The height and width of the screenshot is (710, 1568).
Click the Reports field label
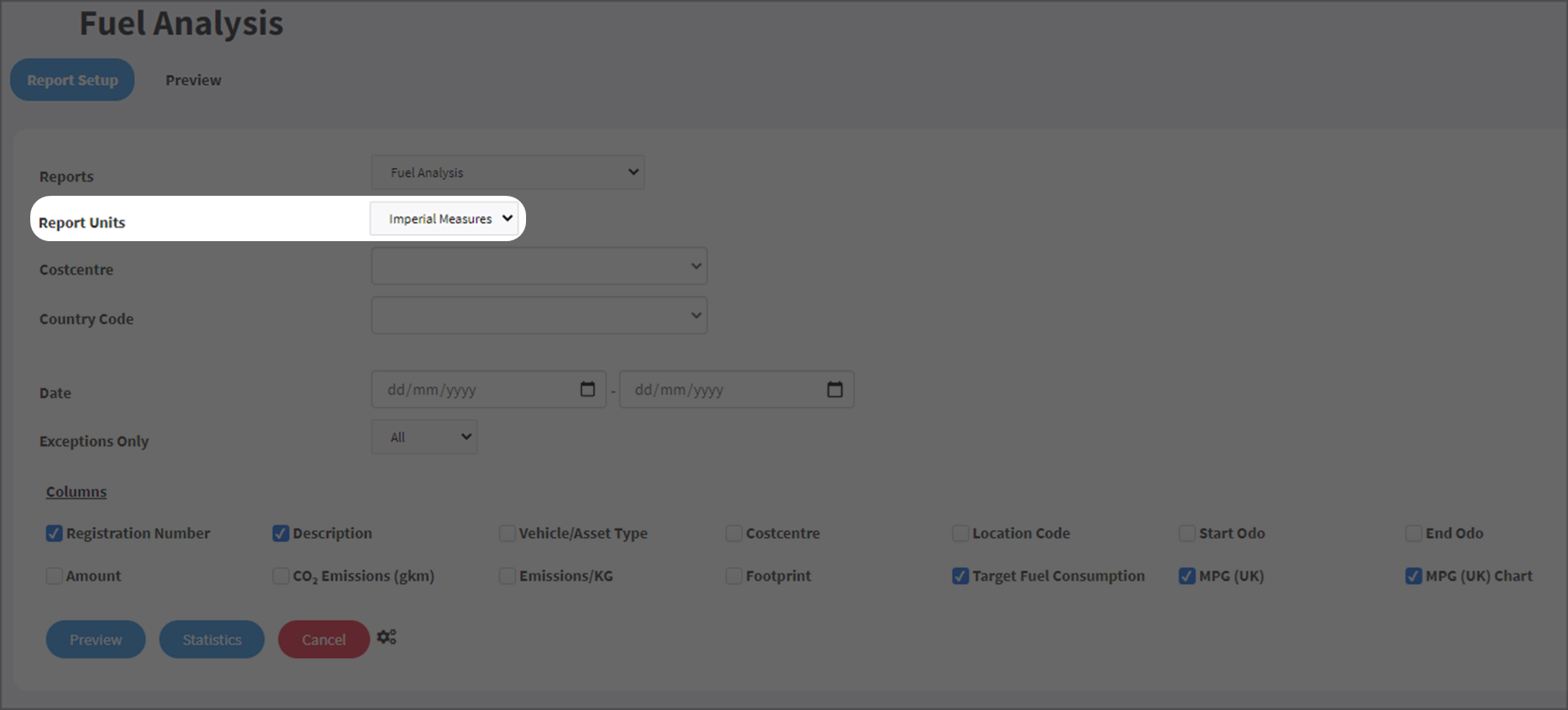(x=66, y=176)
